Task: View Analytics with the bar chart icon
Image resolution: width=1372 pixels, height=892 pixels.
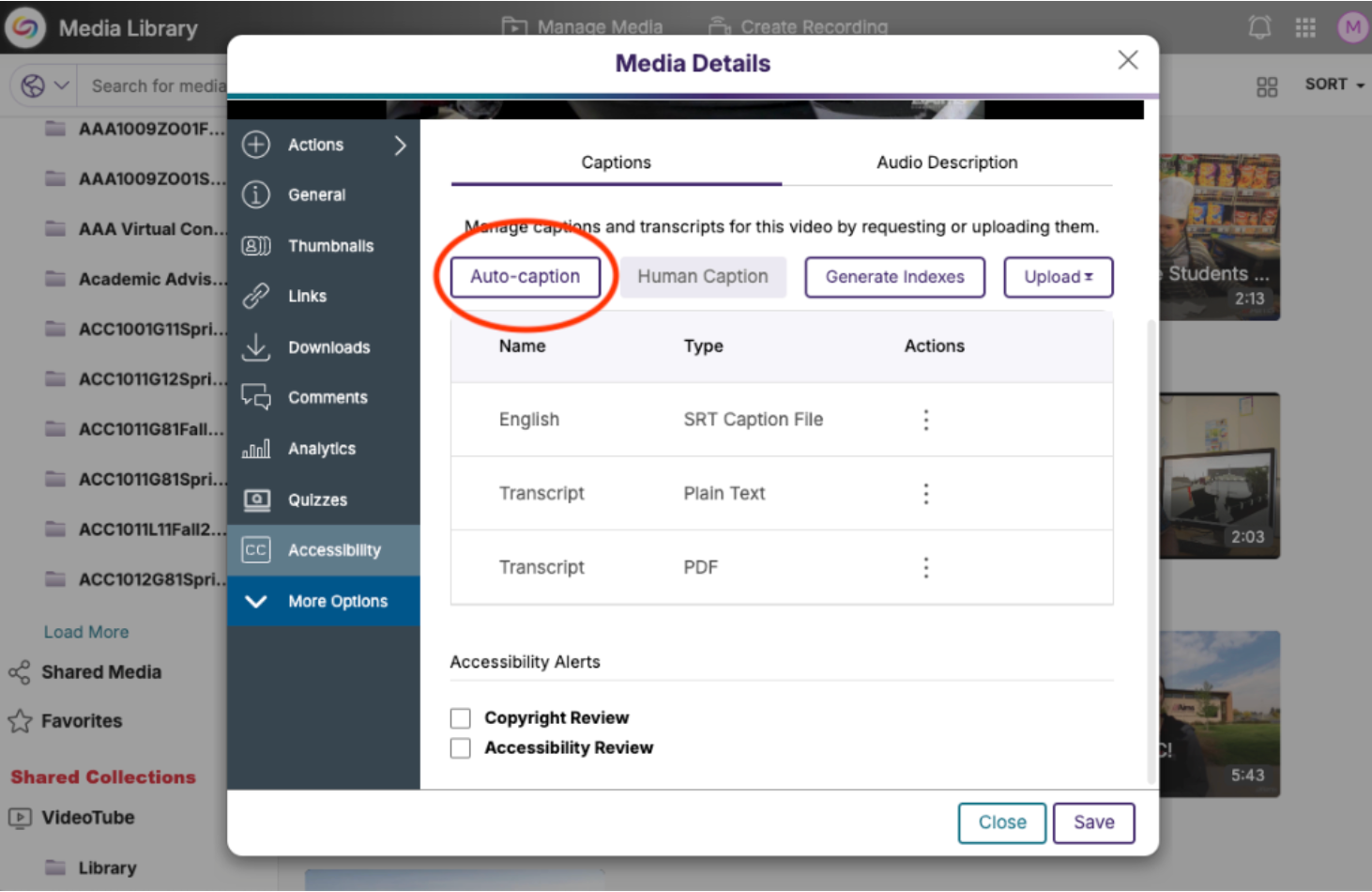Action: (255, 448)
